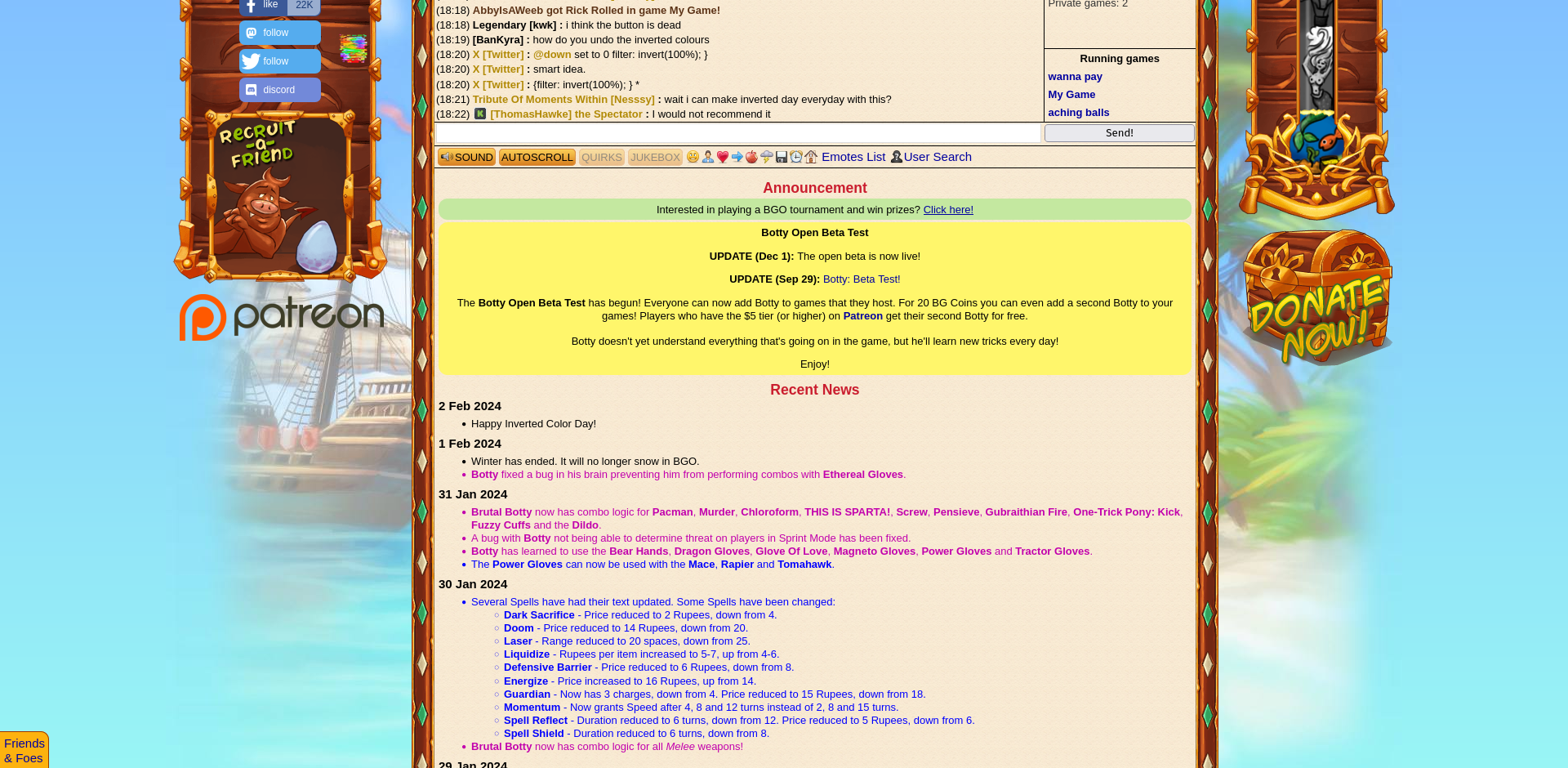Open the red apple emote category

click(x=752, y=157)
